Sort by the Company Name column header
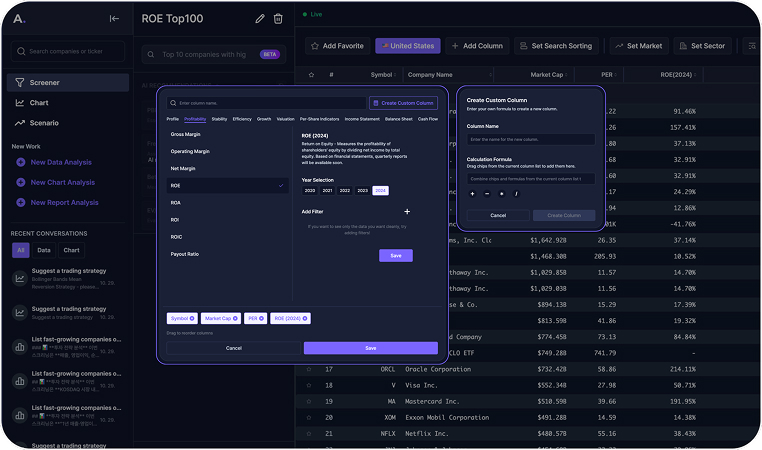 pos(450,75)
